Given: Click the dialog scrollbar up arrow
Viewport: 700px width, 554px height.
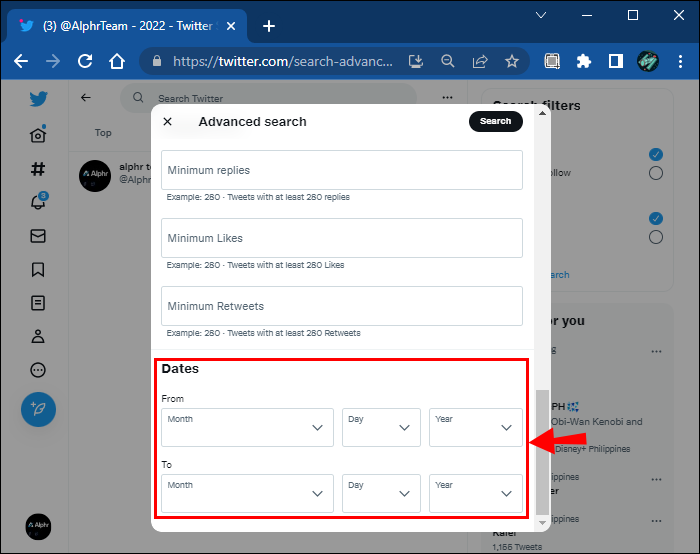Looking at the screenshot, I should tap(542, 113).
